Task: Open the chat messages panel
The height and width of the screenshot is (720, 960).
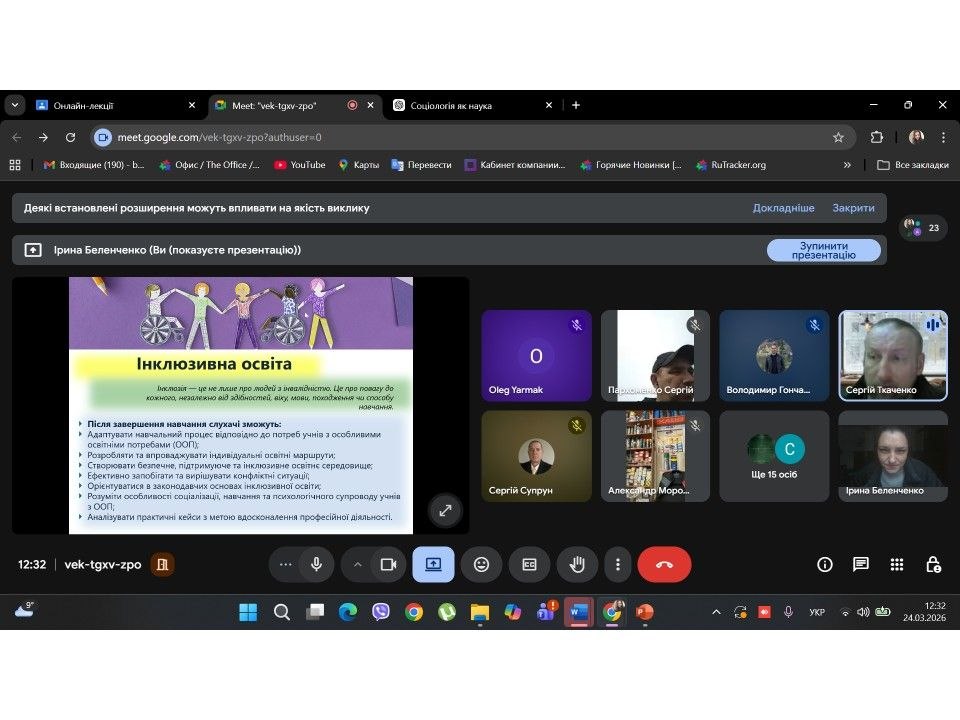Action: [861, 564]
